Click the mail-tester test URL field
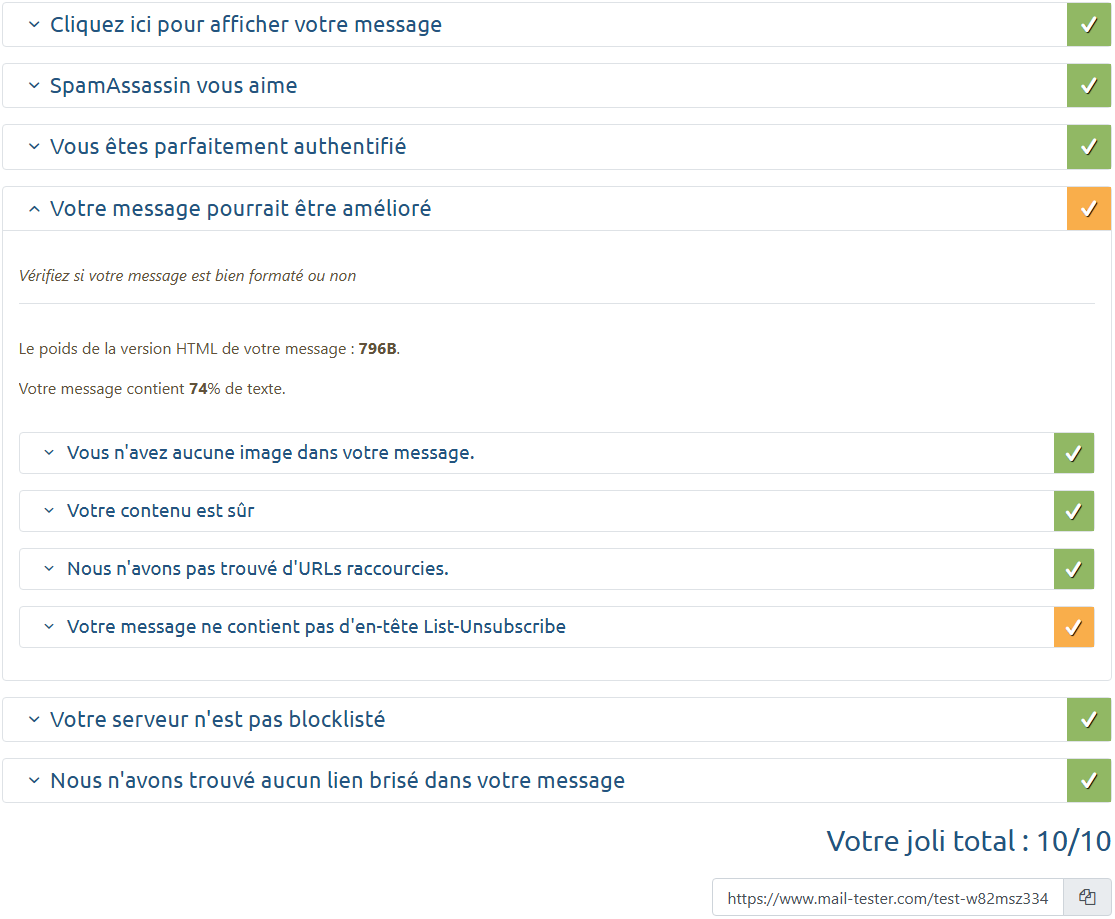 pyautogui.click(x=887, y=898)
